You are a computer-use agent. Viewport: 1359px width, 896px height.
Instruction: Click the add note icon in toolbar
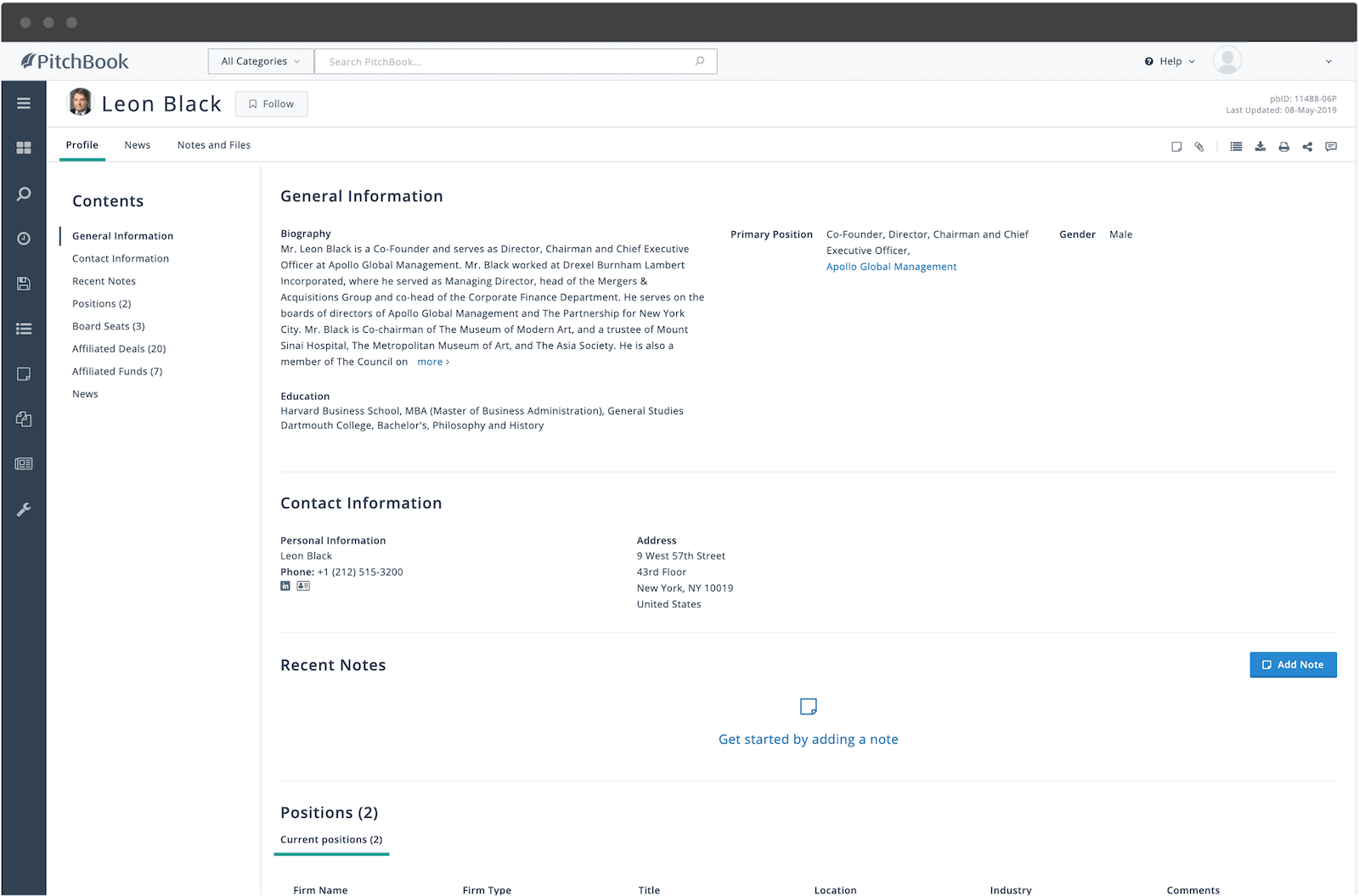click(x=1176, y=147)
